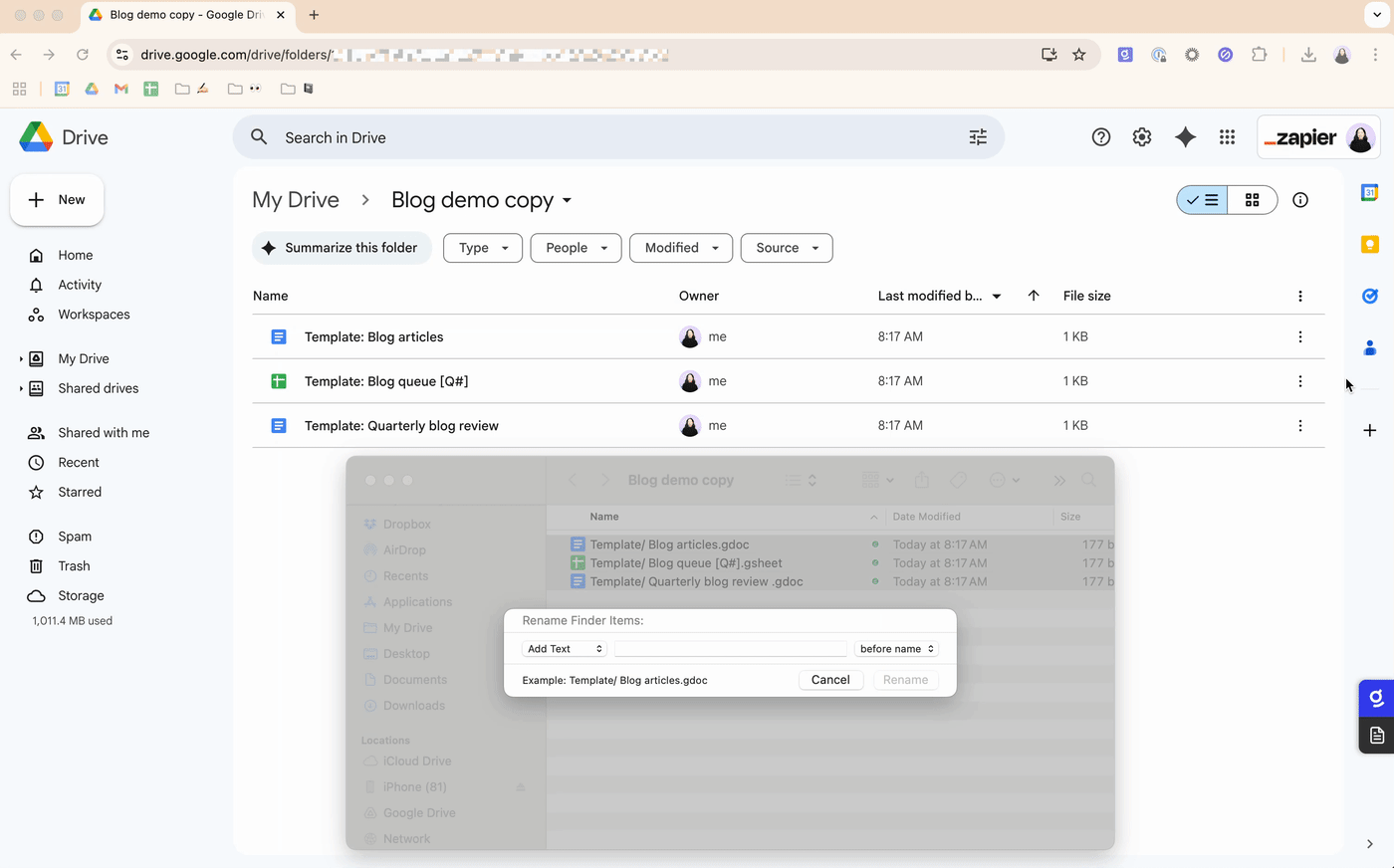This screenshot has height=868, width=1394.
Task: Reload the browser page
Action: [x=83, y=55]
